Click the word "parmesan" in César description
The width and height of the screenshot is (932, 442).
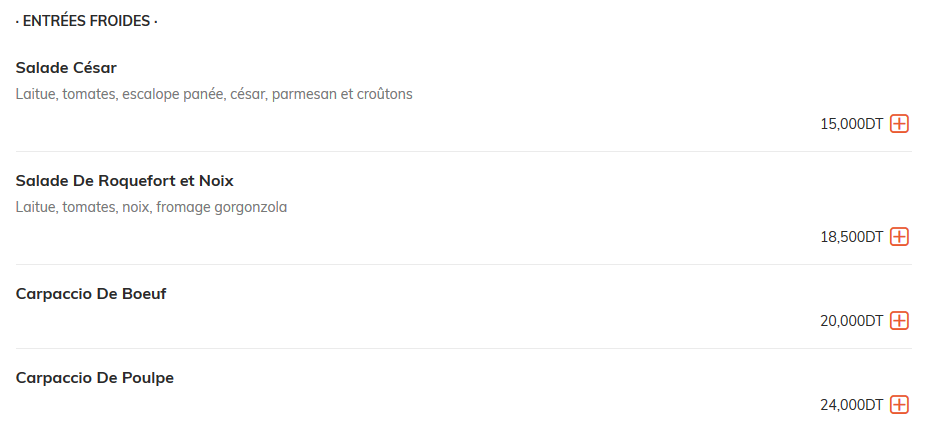coord(304,94)
